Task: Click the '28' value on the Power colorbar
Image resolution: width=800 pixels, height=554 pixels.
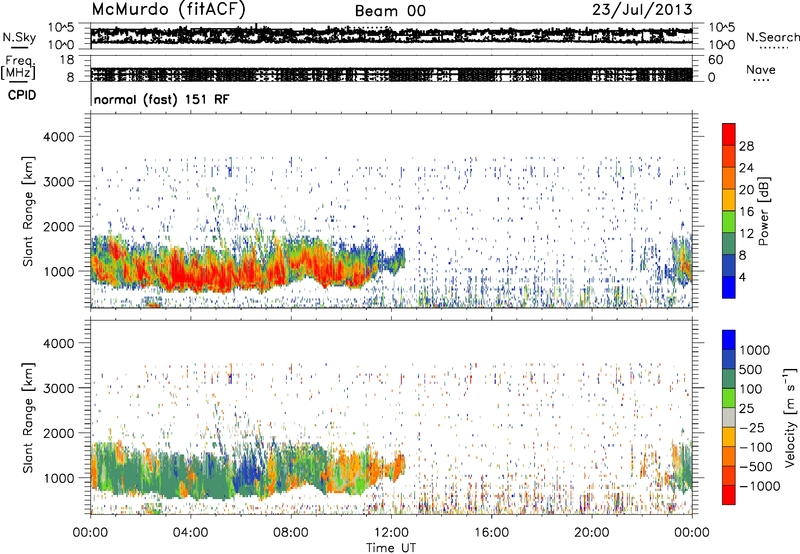Action: pyautogui.click(x=746, y=146)
